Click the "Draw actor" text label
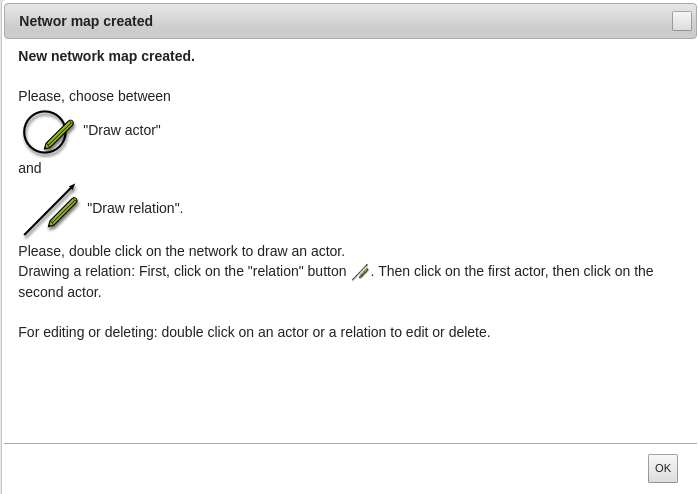Screen dimensions: 698x494 click(x=122, y=130)
